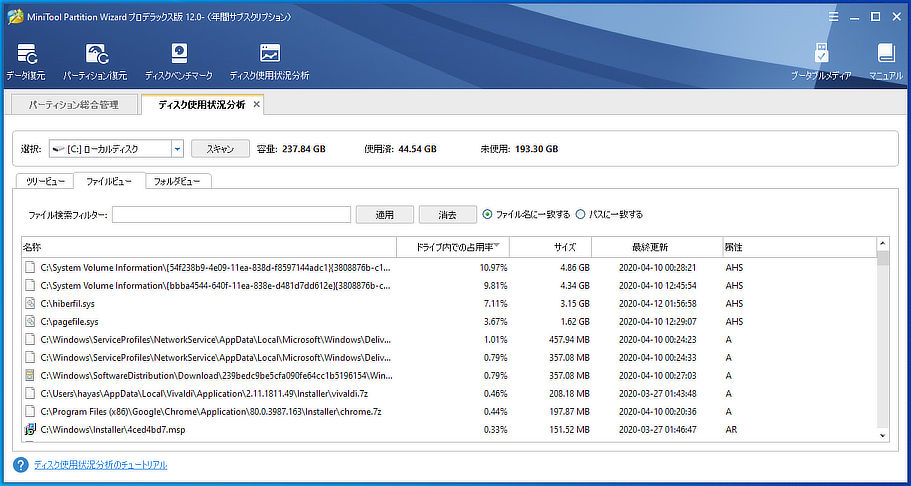Click the AR attribute cell

[x=732, y=430]
